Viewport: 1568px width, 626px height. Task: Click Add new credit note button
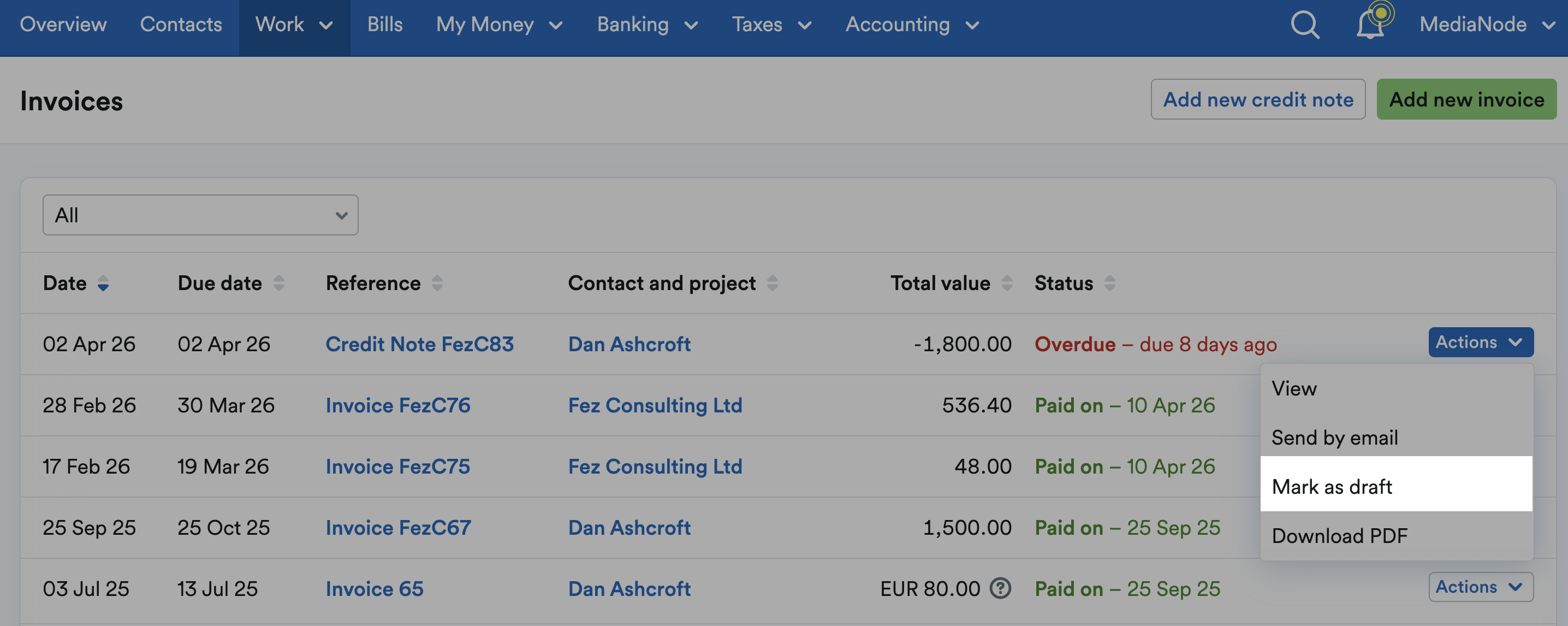1257,99
